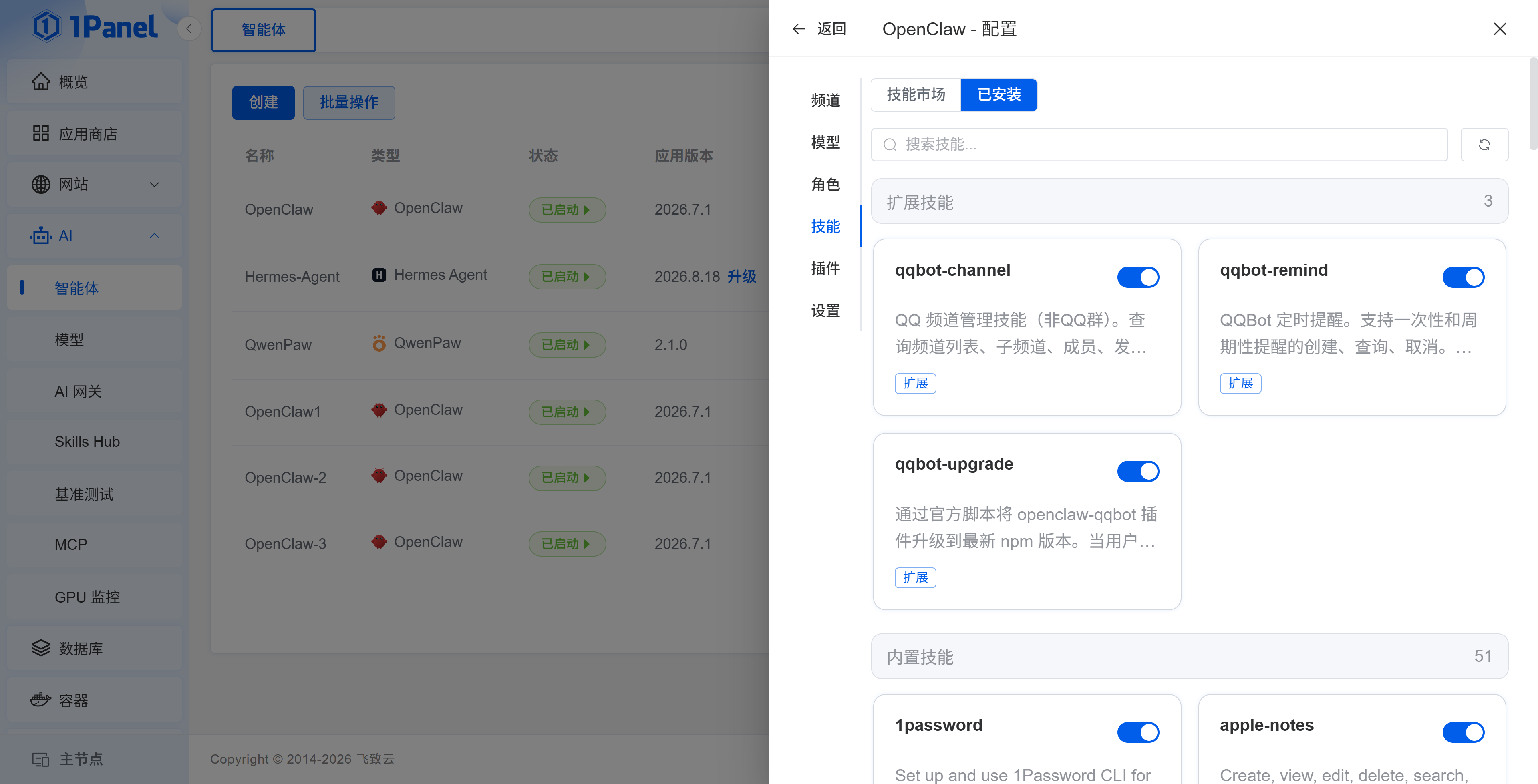Open the qqbot-upgrade skill card
Image resolution: width=1538 pixels, height=784 pixels.
[x=1027, y=521]
